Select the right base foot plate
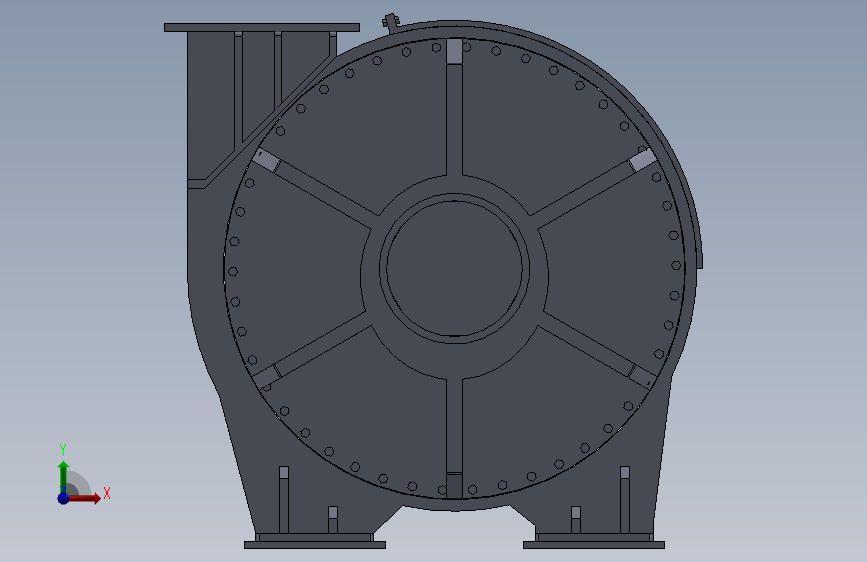This screenshot has width=867, height=562. click(594, 545)
